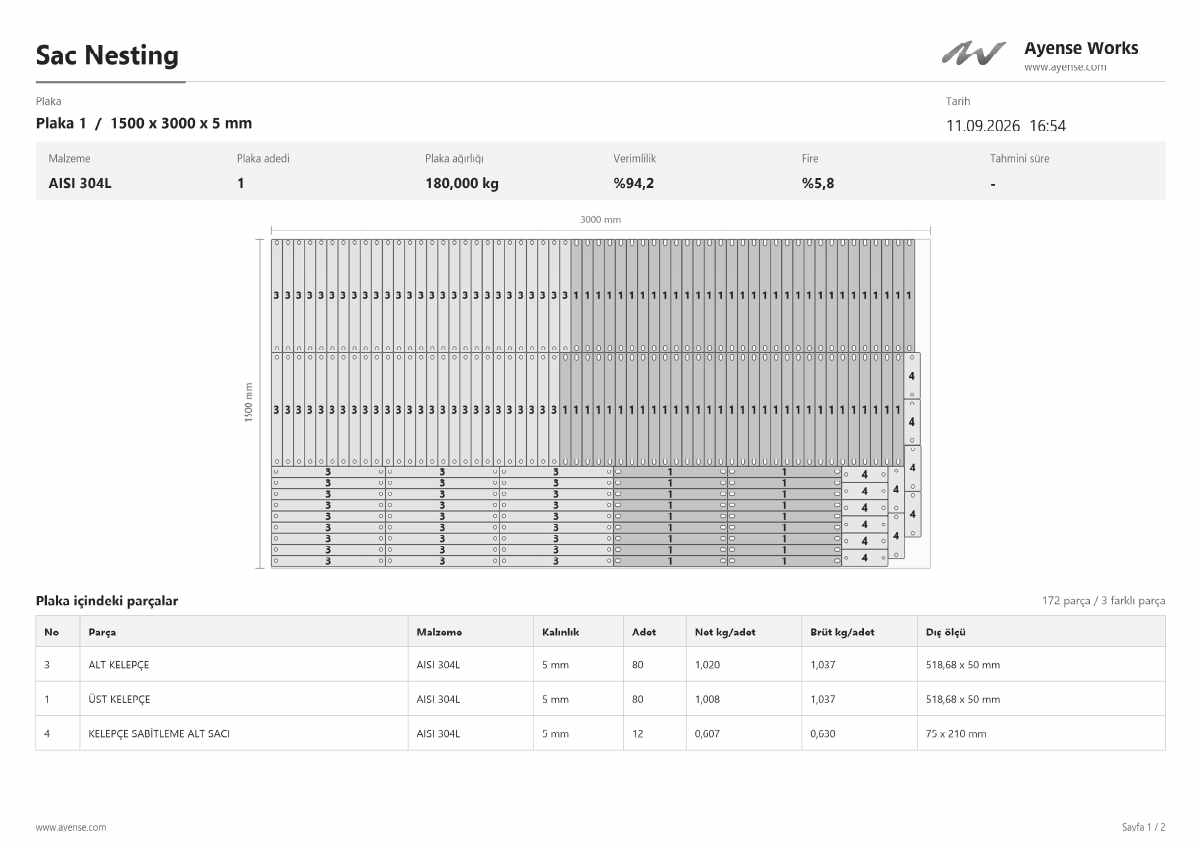Click the '172 parça / 3 farklı parça' summary

coord(1103,601)
